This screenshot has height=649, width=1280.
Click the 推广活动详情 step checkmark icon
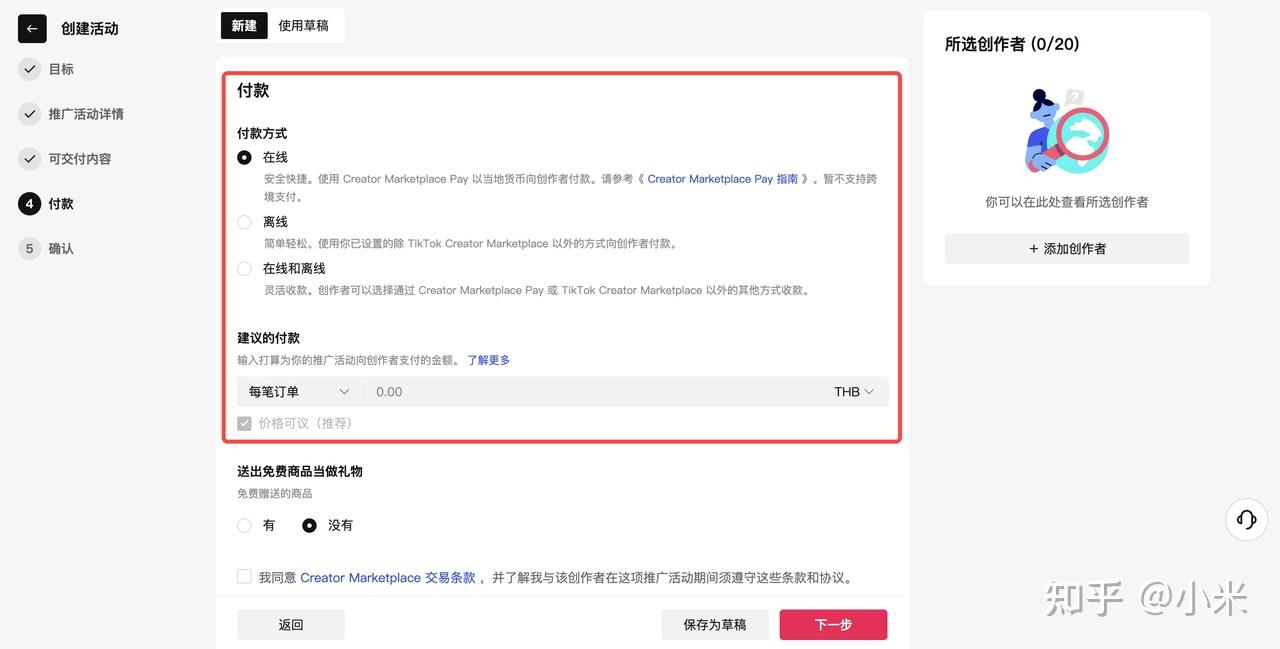(x=29, y=114)
